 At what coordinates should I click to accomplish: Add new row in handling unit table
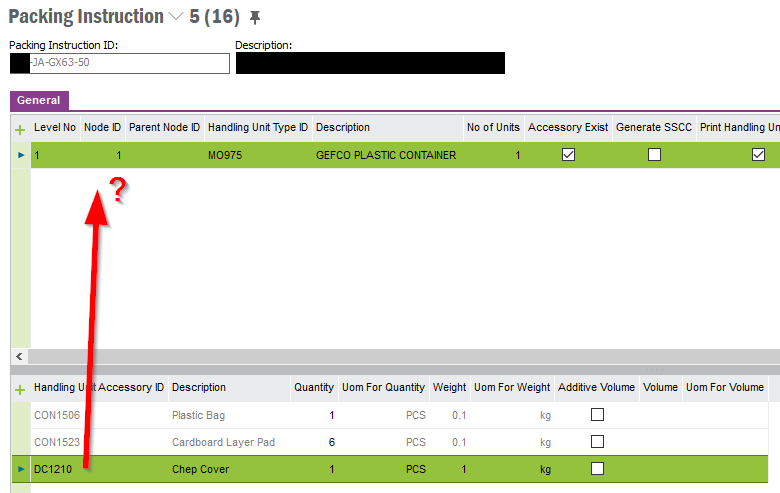pos(20,130)
